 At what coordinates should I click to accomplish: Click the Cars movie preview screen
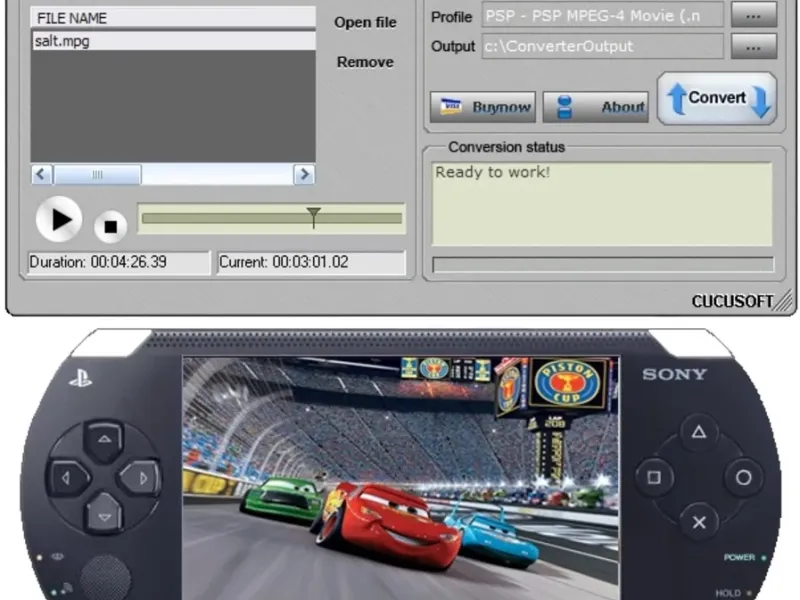click(x=401, y=479)
